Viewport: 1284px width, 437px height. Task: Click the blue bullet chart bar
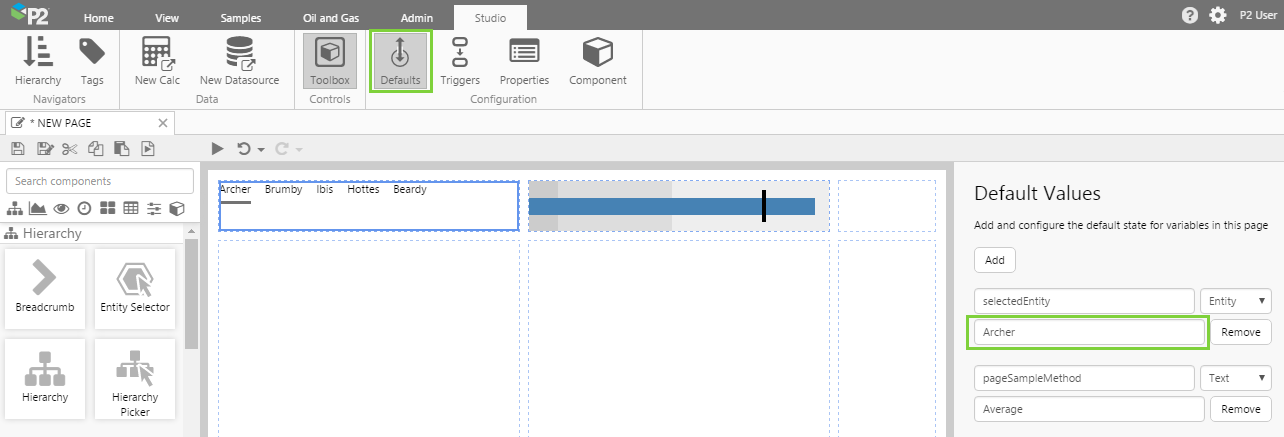click(x=672, y=206)
